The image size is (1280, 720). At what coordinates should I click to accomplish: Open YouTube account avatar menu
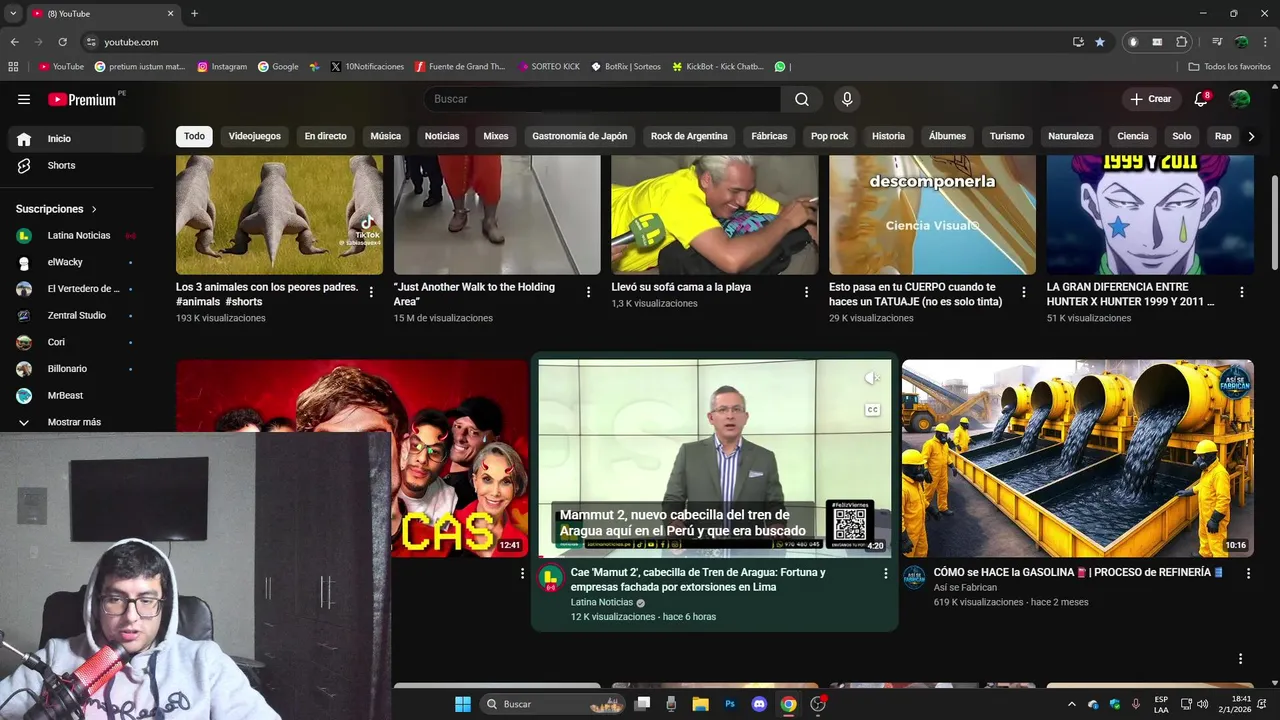tap(1239, 99)
